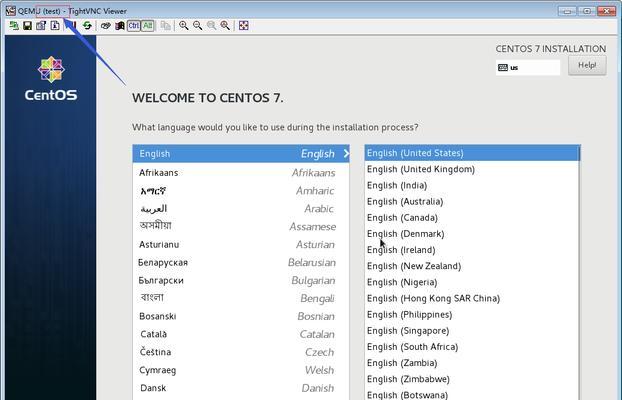Click the TightVNC title bar app icon
622x400 pixels.
click(x=11, y=11)
